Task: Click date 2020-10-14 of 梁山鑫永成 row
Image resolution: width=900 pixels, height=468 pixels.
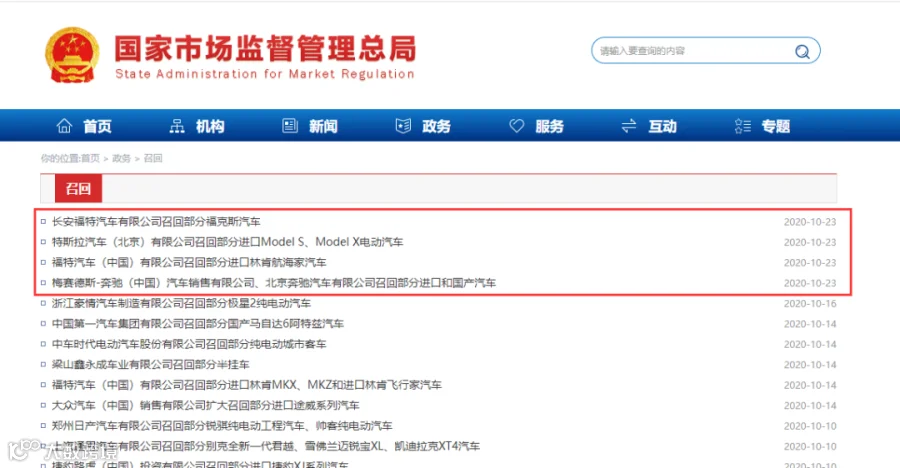Action: [810, 365]
